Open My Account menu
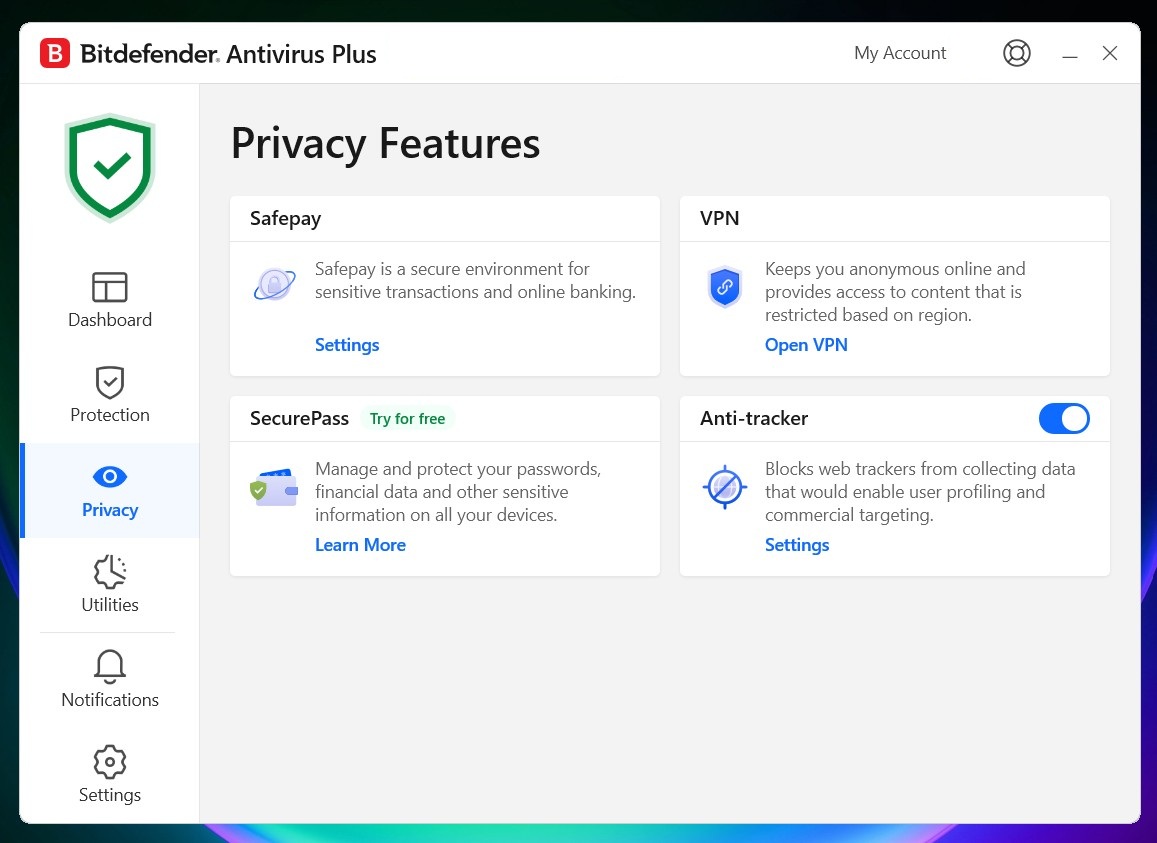The width and height of the screenshot is (1157, 843). pyautogui.click(x=899, y=53)
